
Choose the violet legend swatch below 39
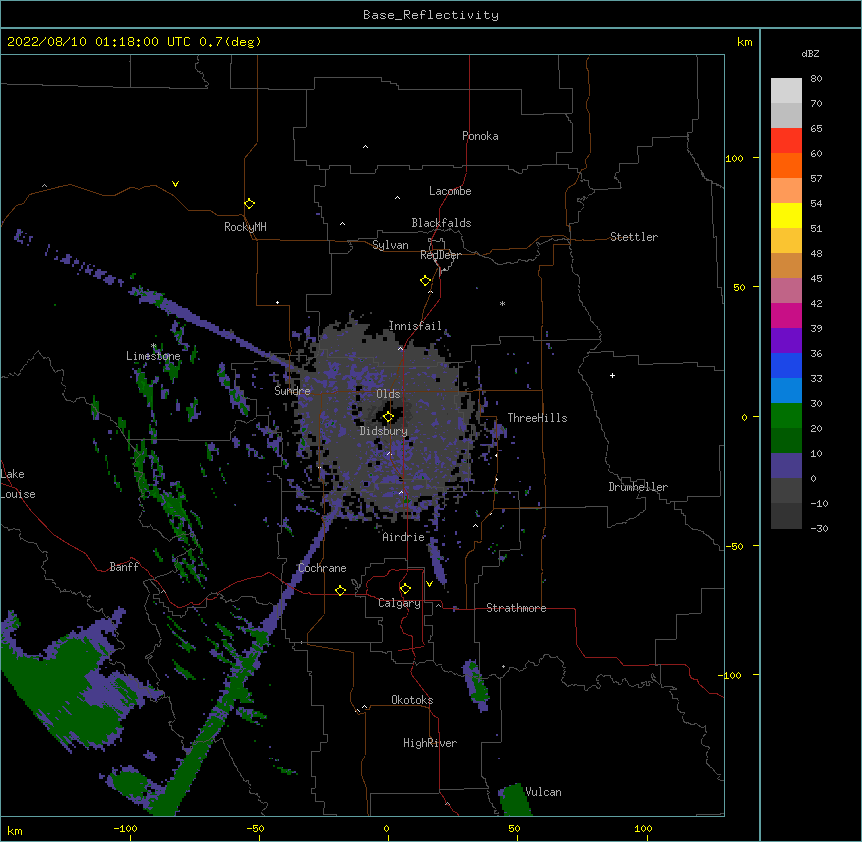pos(786,341)
